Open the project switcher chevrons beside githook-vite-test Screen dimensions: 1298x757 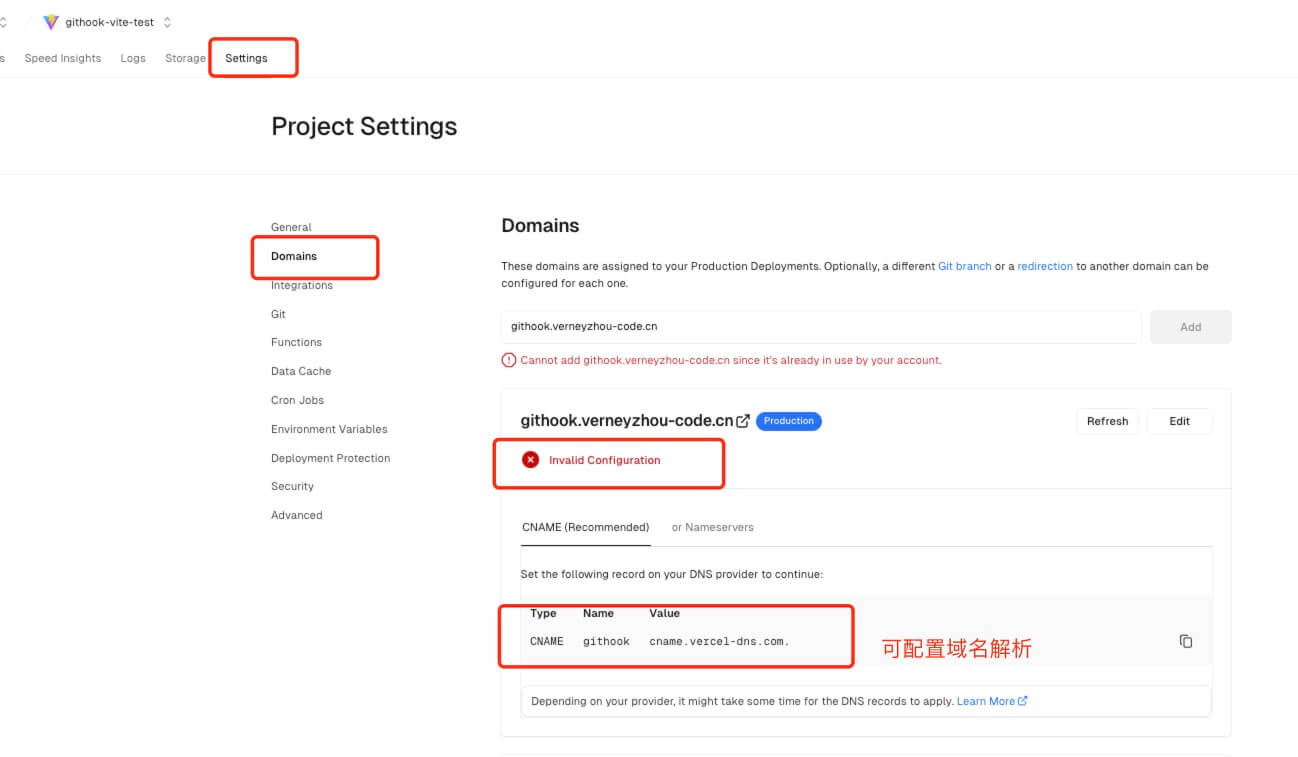(x=167, y=22)
